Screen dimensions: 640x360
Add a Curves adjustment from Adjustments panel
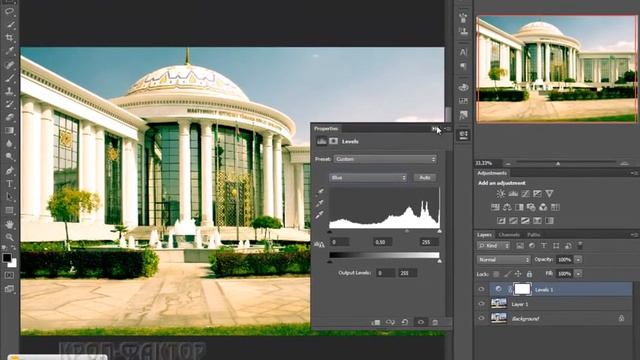click(x=525, y=194)
